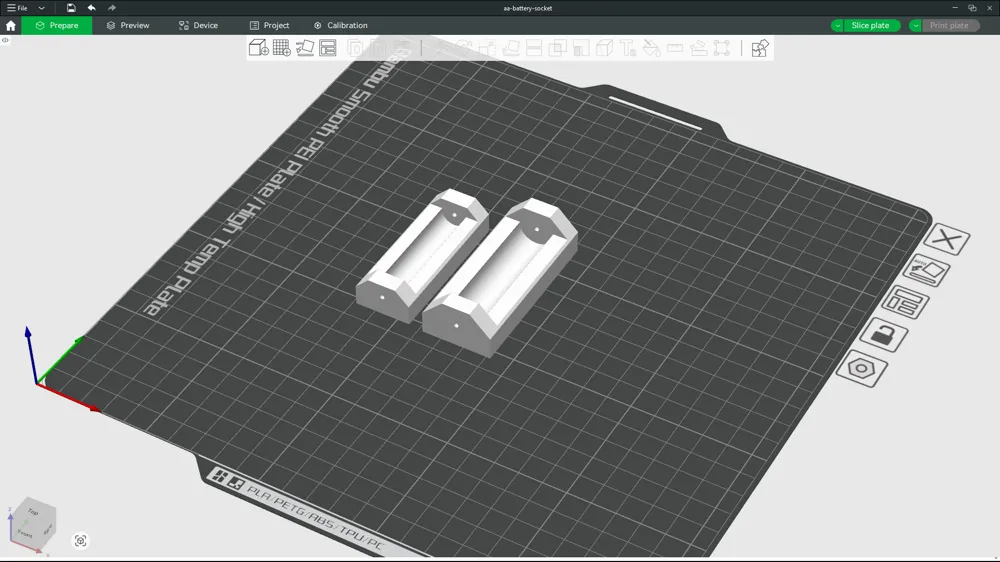Go to the Home screen icon
Viewport: 1000px width, 562px height.
(11, 26)
